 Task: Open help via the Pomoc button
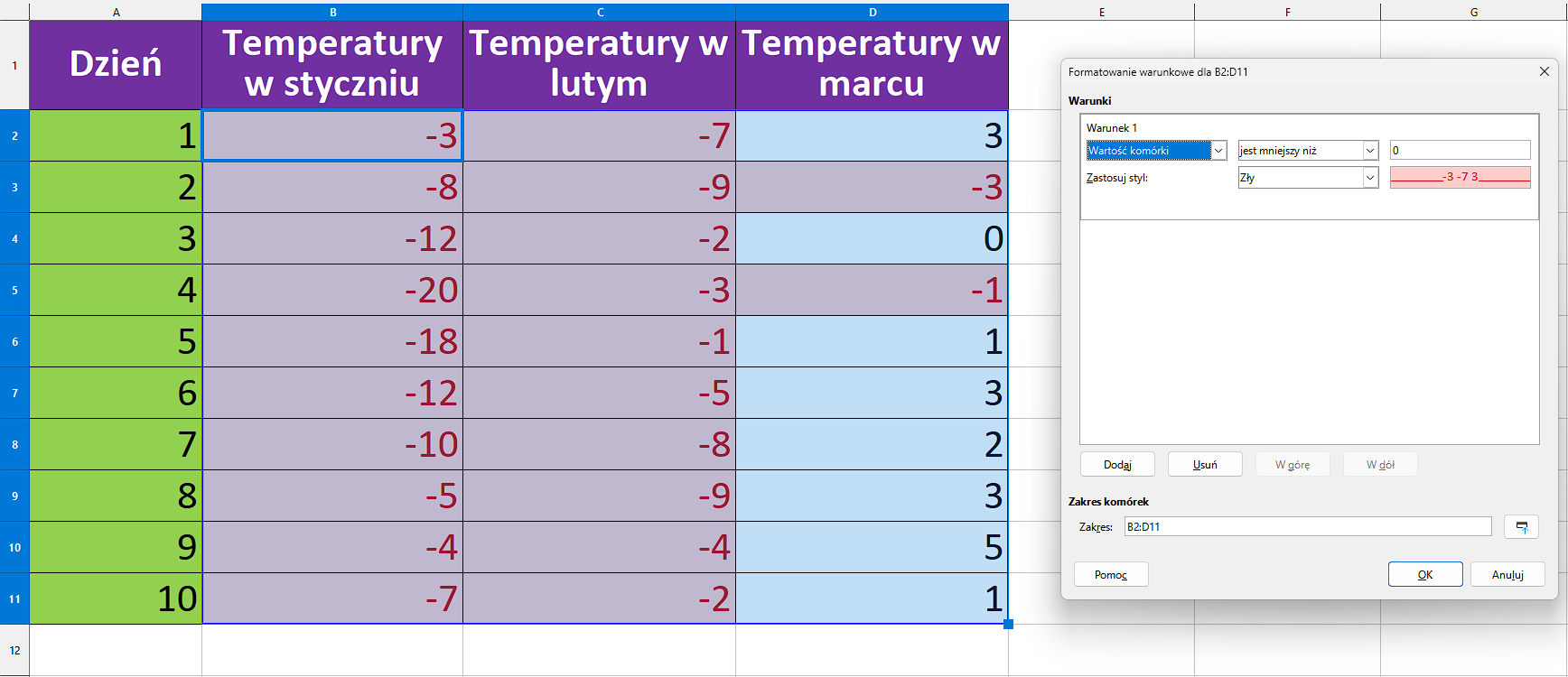1110,575
